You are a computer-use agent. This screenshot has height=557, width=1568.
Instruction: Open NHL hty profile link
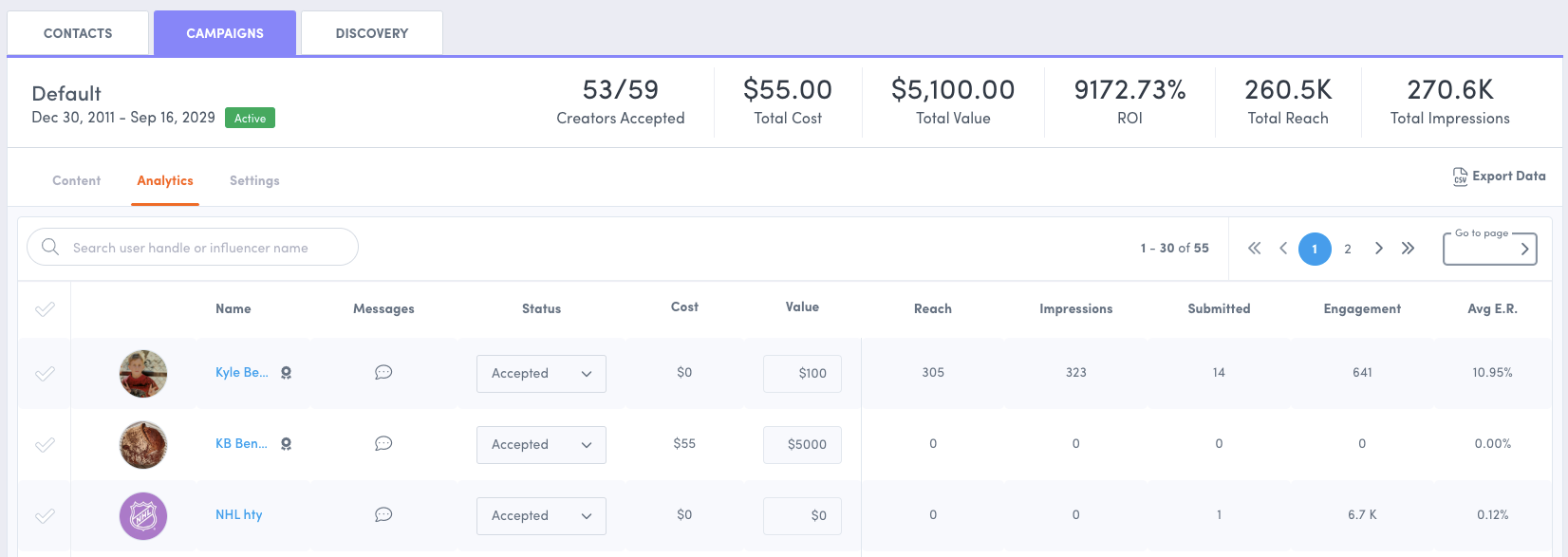239,514
